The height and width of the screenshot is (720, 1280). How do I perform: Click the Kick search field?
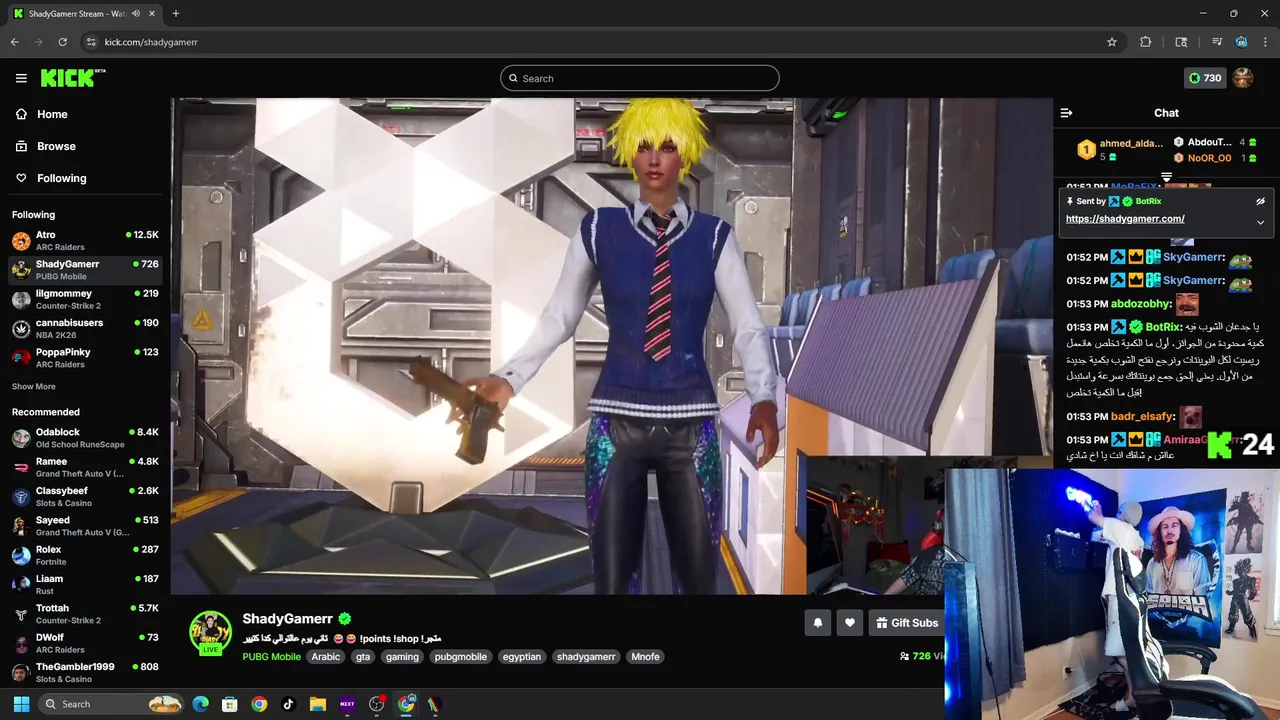pos(640,78)
